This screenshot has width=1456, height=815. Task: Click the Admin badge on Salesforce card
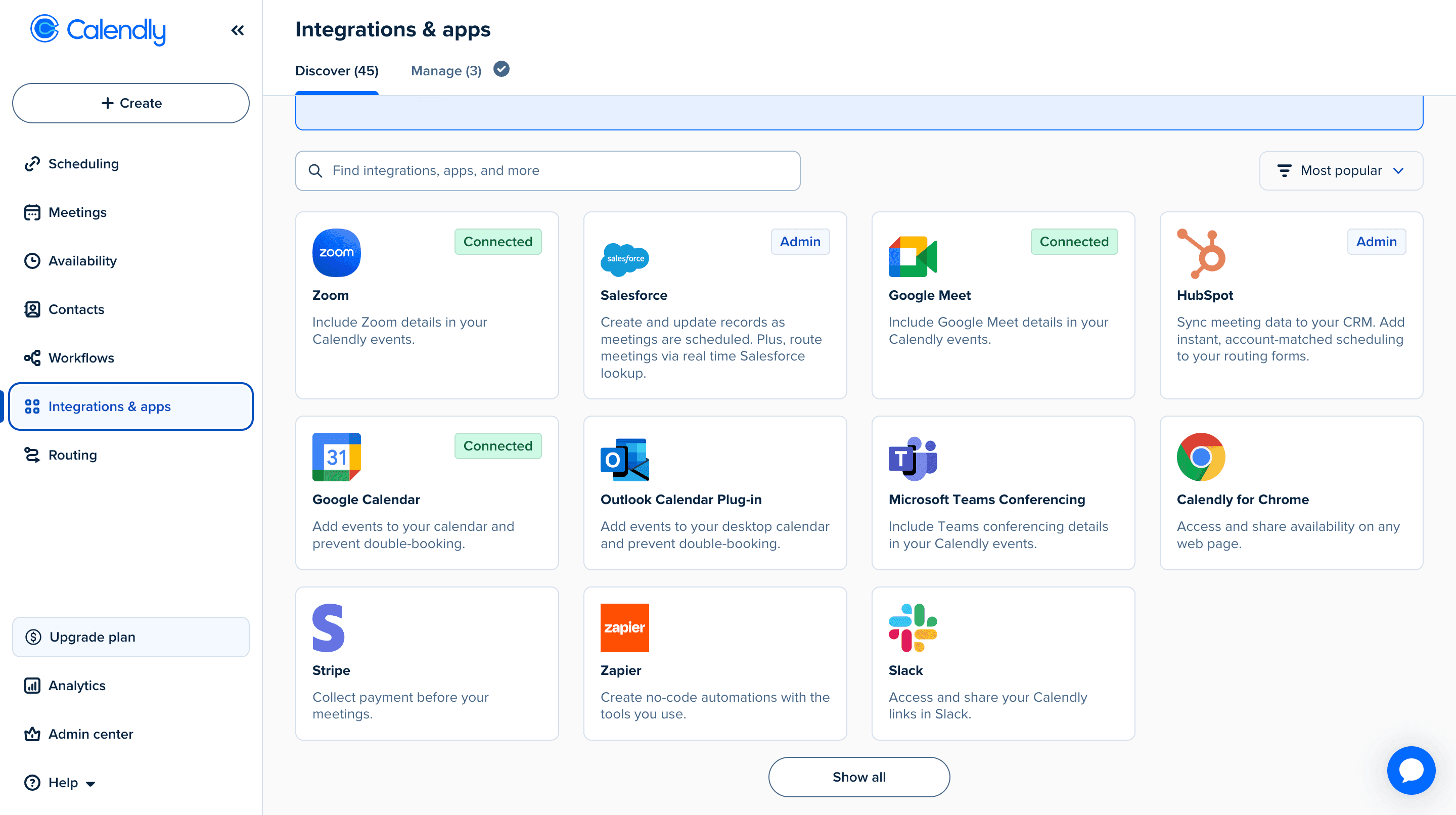(x=800, y=242)
